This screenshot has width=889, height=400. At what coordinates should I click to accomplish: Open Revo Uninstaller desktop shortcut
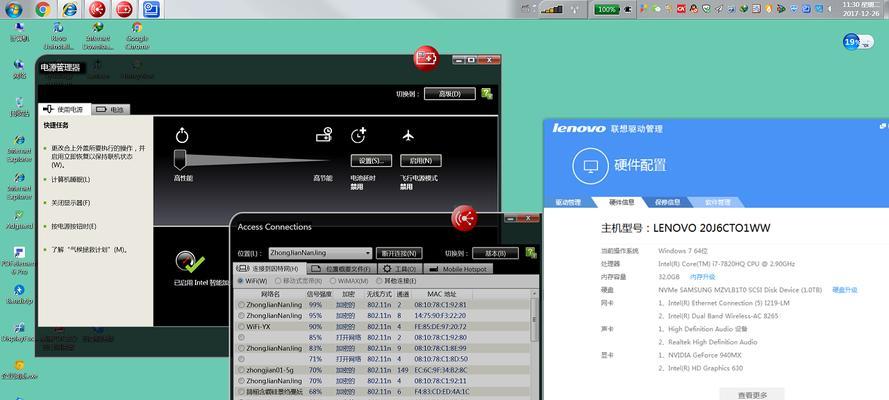pos(58,36)
